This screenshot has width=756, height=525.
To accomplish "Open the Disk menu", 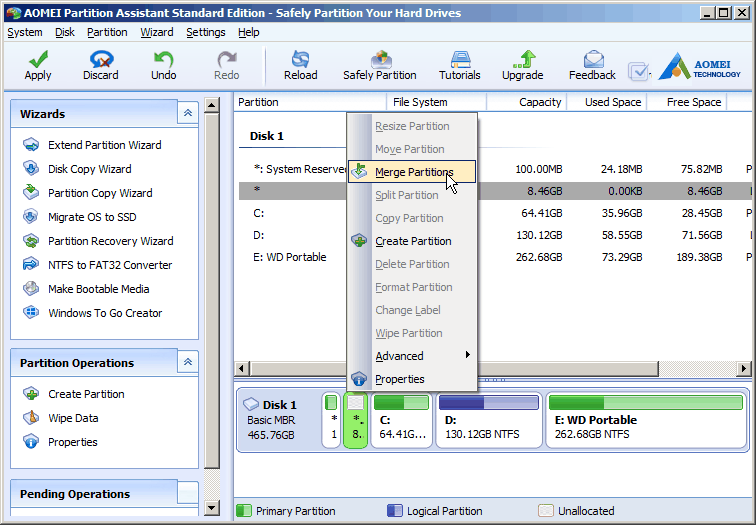I will 65,32.
